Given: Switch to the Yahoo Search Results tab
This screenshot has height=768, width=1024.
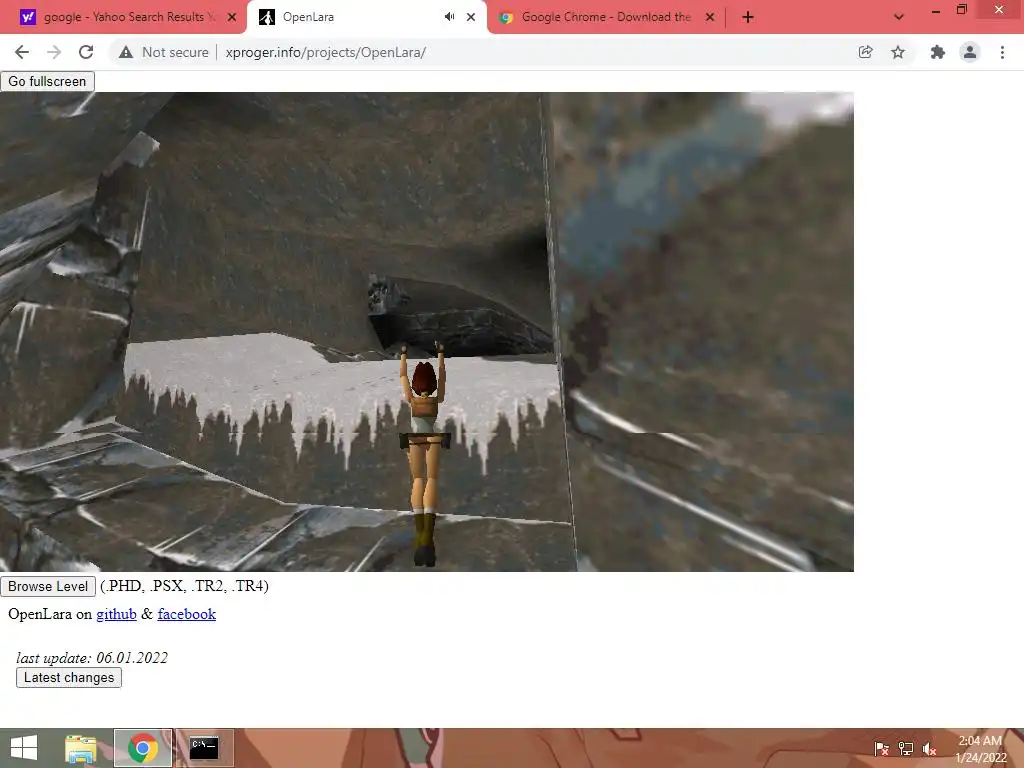Looking at the screenshot, I should click(123, 17).
